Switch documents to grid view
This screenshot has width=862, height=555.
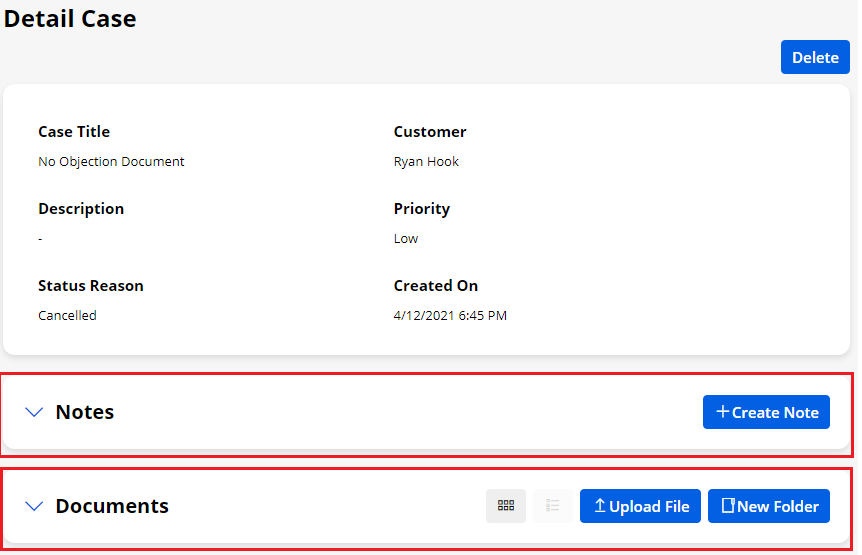point(505,506)
